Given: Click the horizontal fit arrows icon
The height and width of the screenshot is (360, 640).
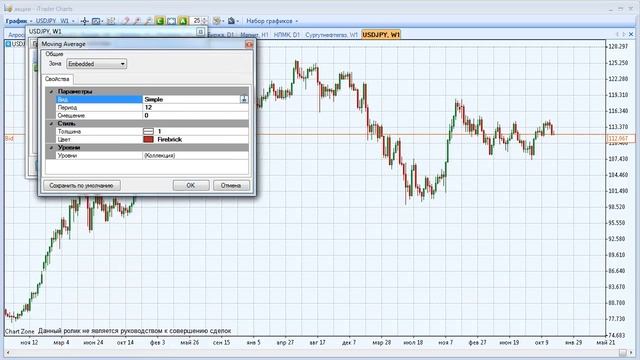Looking at the screenshot, I should [171, 21].
